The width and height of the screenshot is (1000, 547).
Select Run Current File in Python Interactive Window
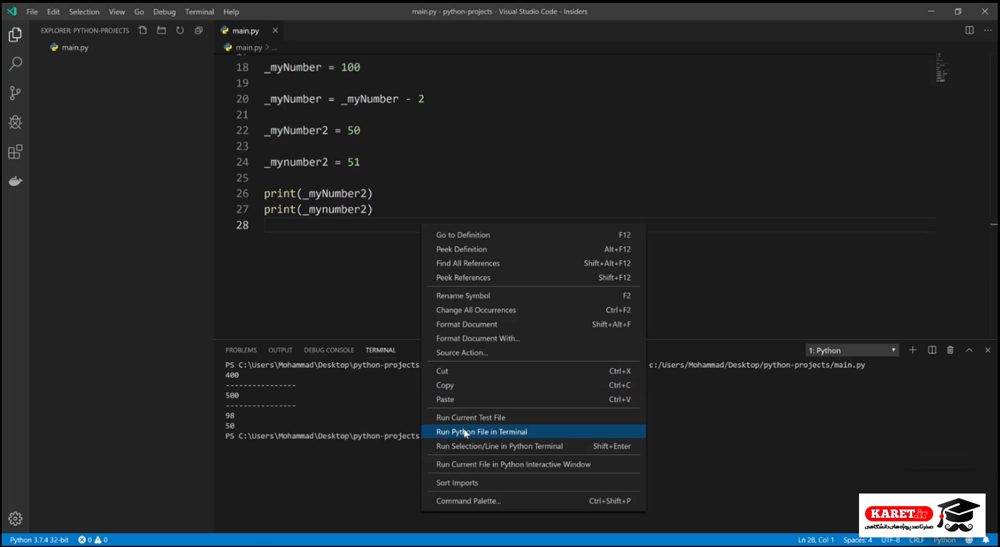[533, 464]
